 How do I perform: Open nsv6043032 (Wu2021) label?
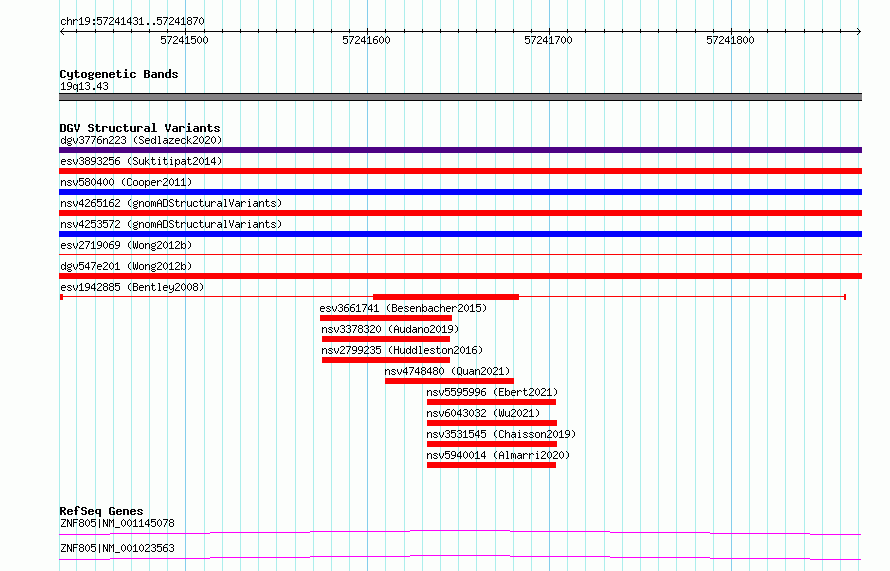pyautogui.click(x=483, y=413)
